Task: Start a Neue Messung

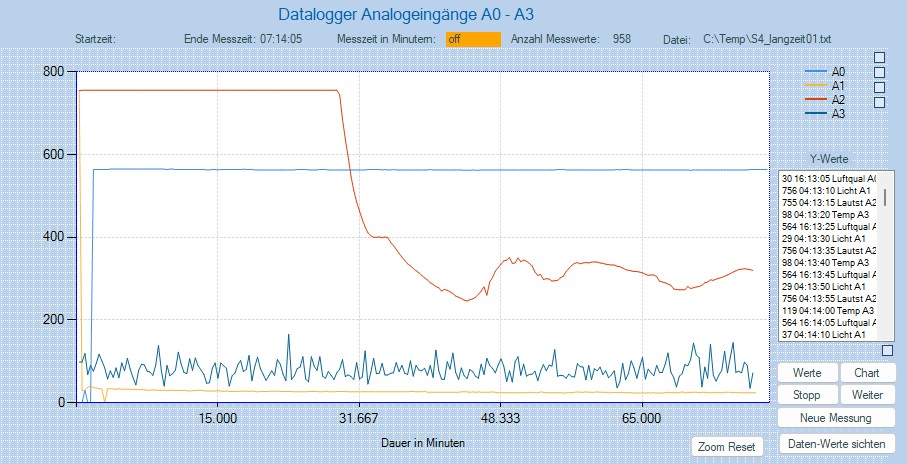Action: click(x=837, y=417)
